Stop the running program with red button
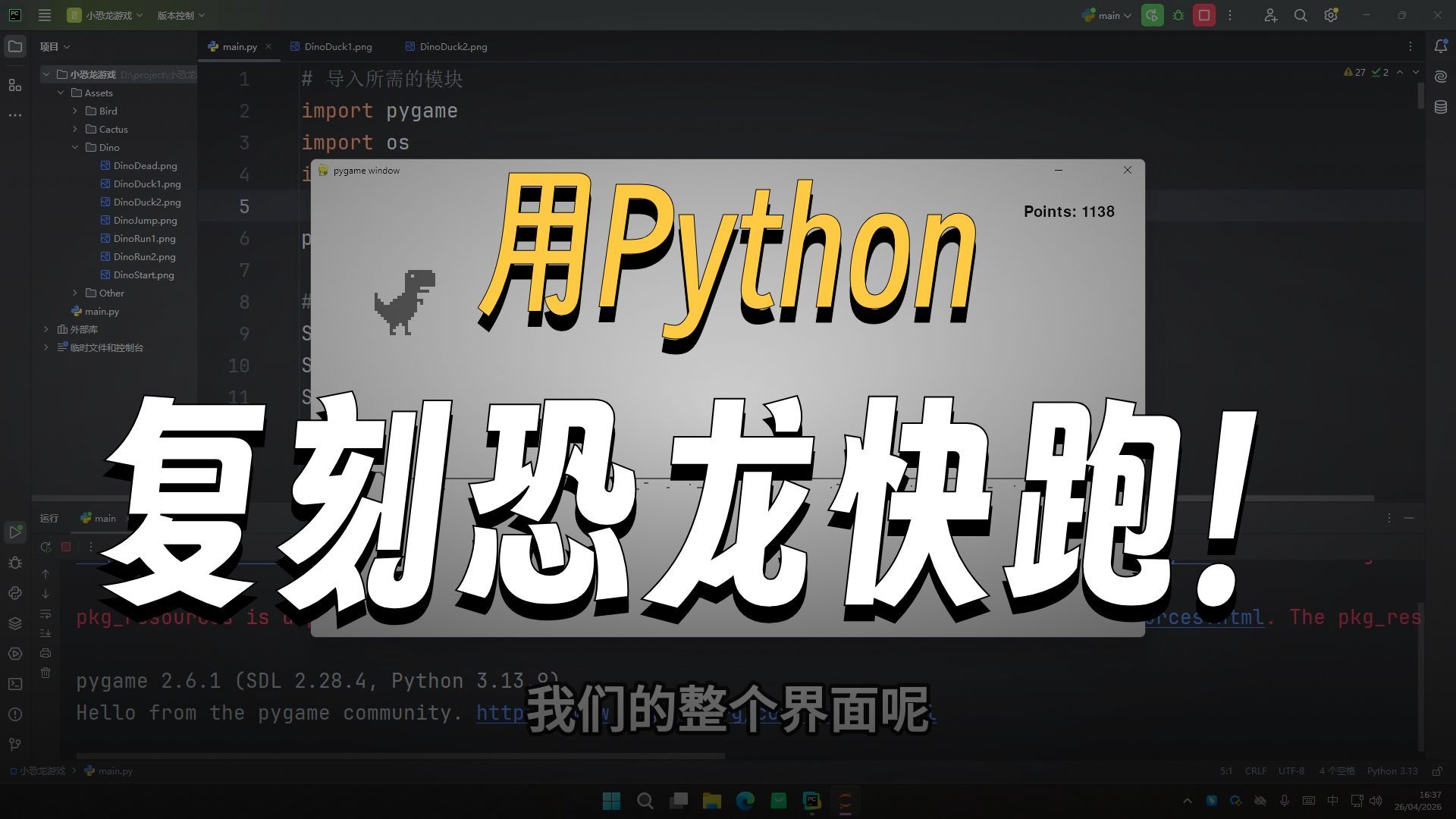This screenshot has width=1456, height=819. click(x=1204, y=15)
